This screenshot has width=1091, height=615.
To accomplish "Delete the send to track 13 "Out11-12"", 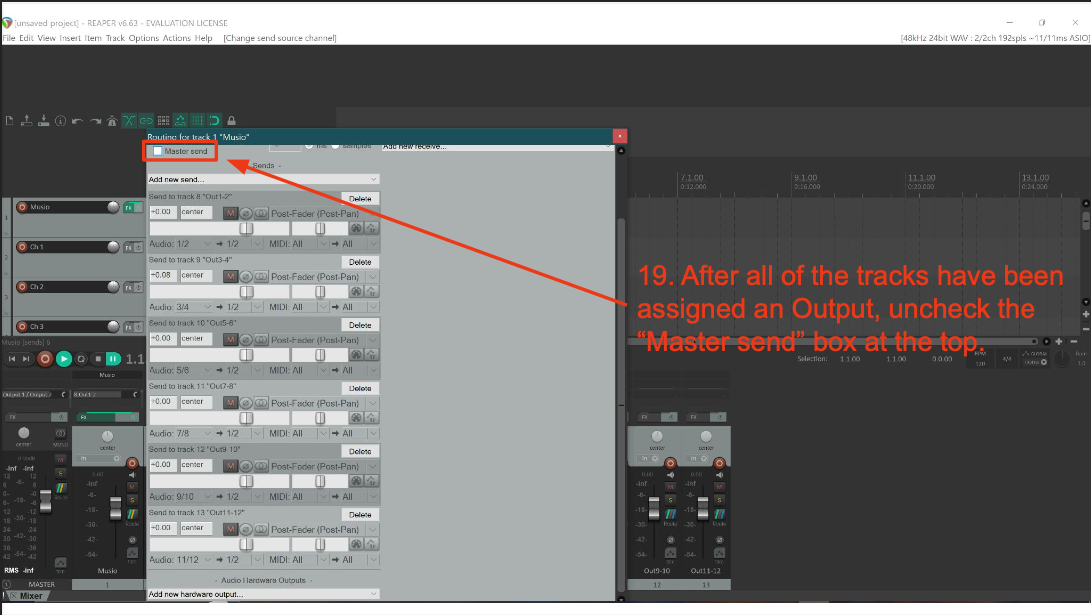I will [360, 515].
